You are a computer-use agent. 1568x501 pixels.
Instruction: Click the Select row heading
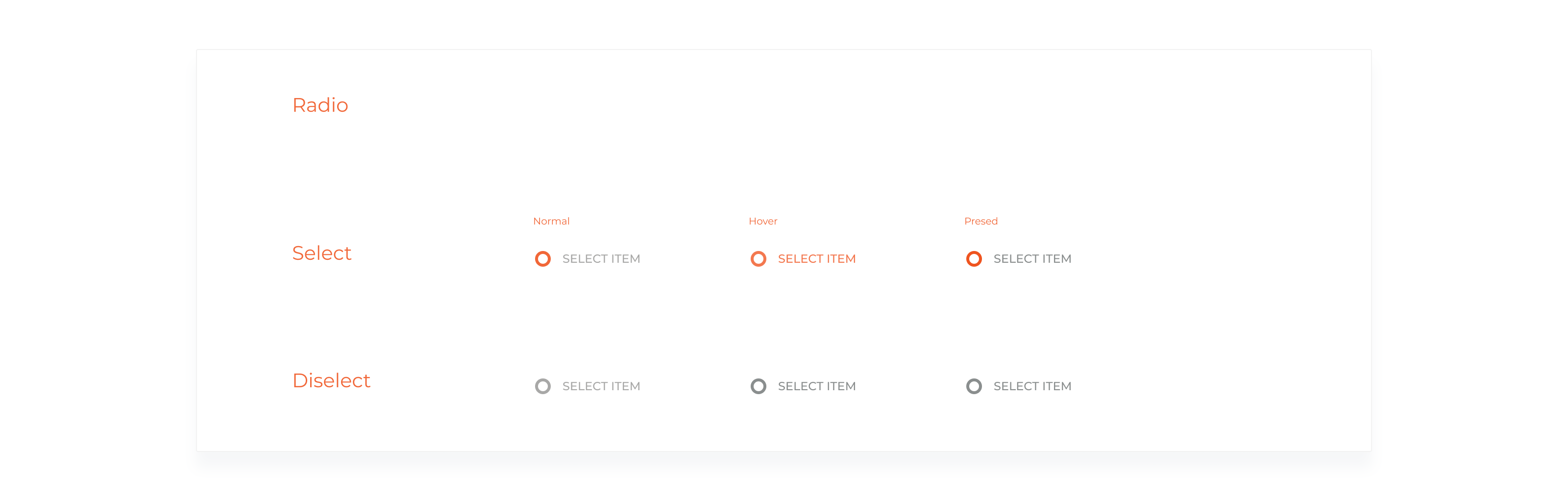[x=321, y=252]
